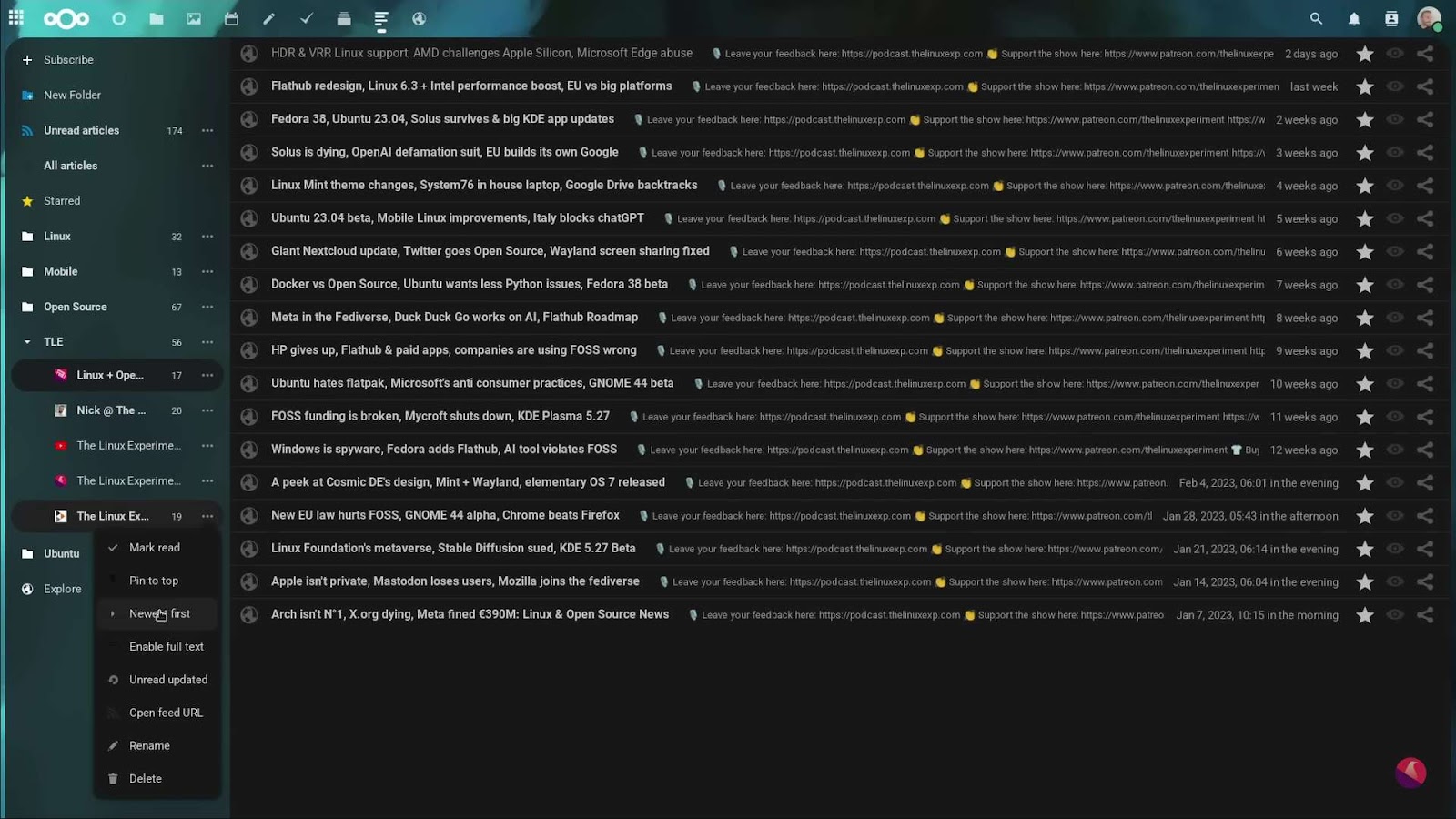Open more options for Mobile folder

[207, 271]
